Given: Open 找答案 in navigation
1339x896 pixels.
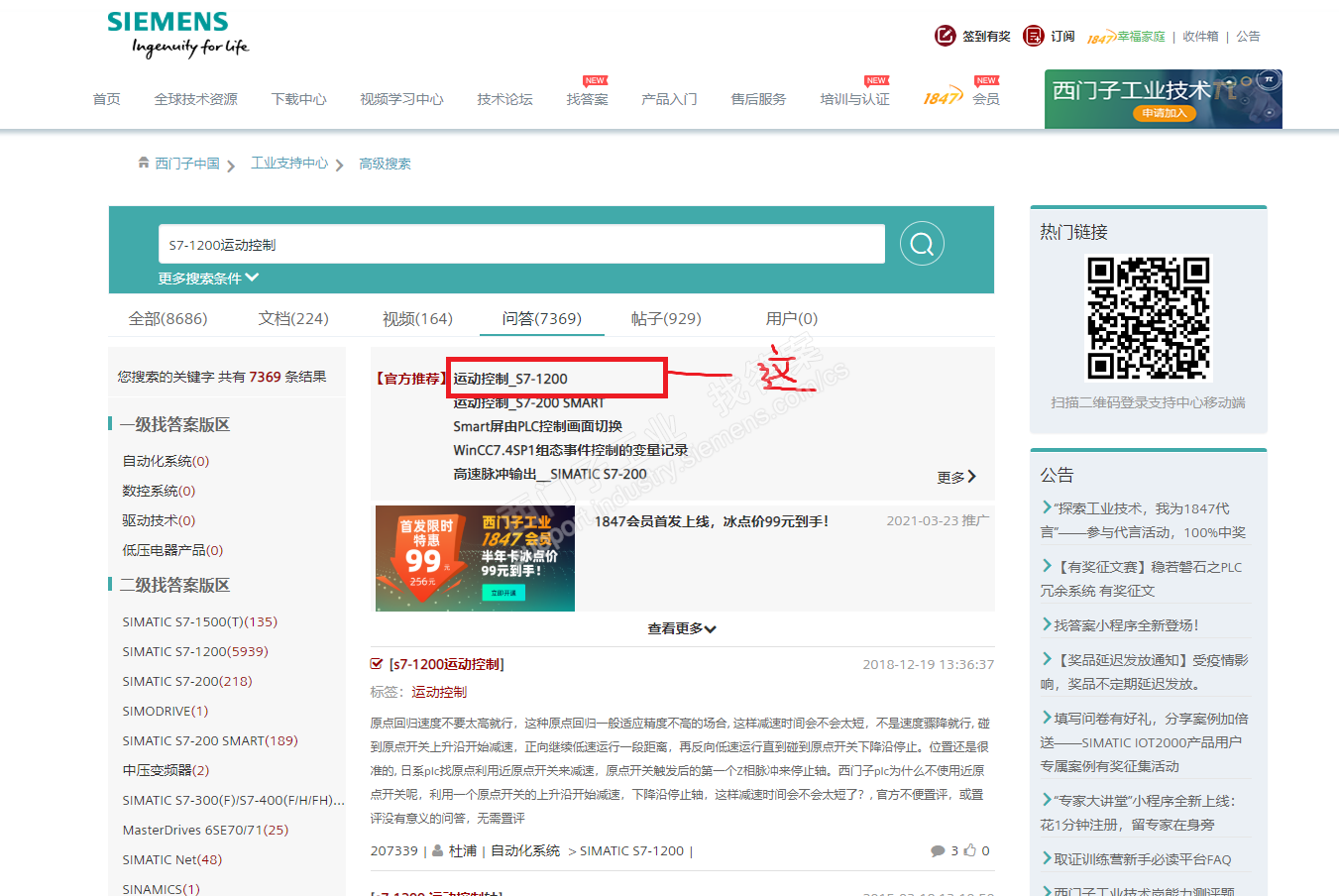Looking at the screenshot, I should point(587,99).
